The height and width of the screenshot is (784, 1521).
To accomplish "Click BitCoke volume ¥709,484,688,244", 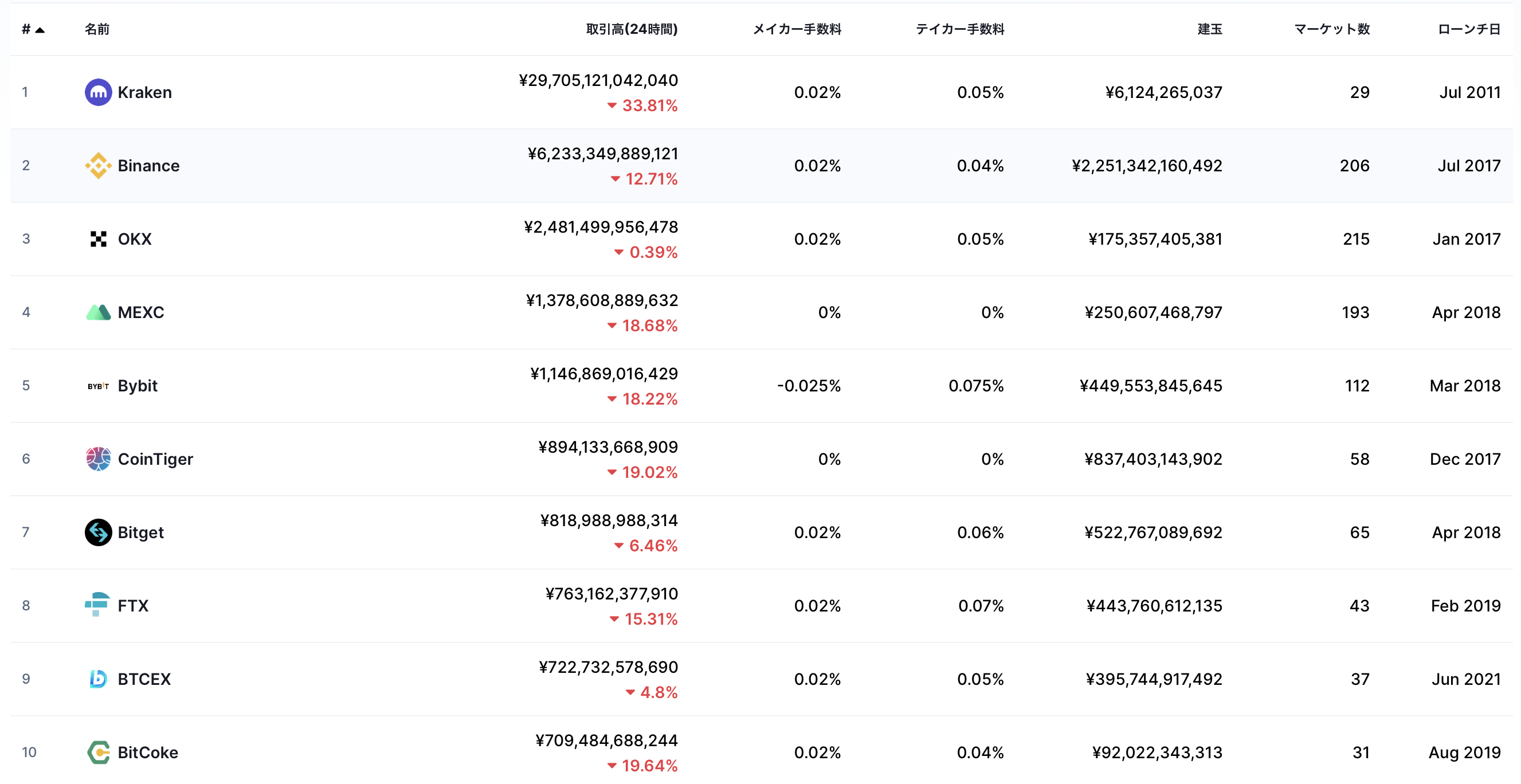I will click(606, 740).
